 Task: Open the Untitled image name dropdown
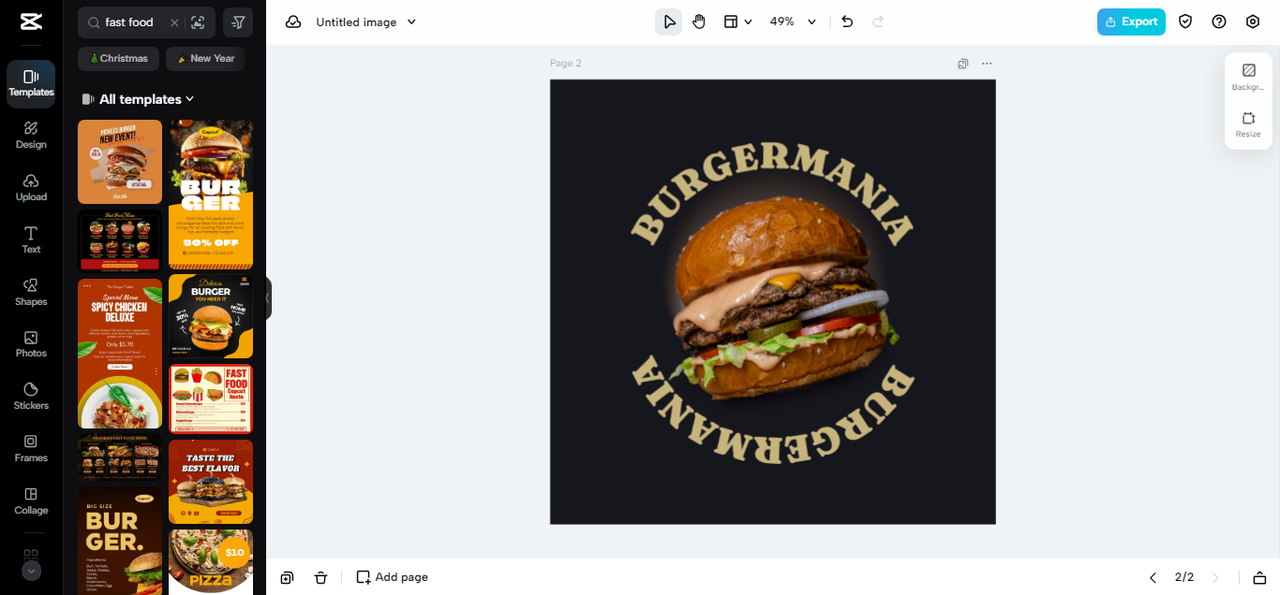tap(366, 22)
